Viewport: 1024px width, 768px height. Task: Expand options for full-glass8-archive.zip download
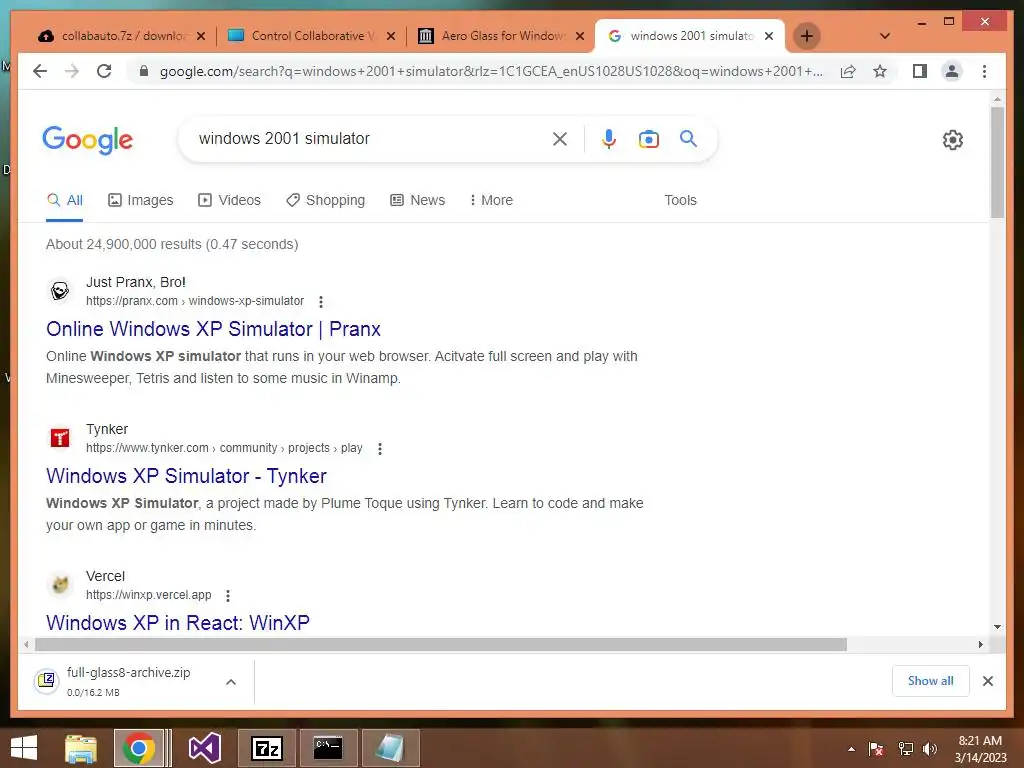tap(231, 682)
